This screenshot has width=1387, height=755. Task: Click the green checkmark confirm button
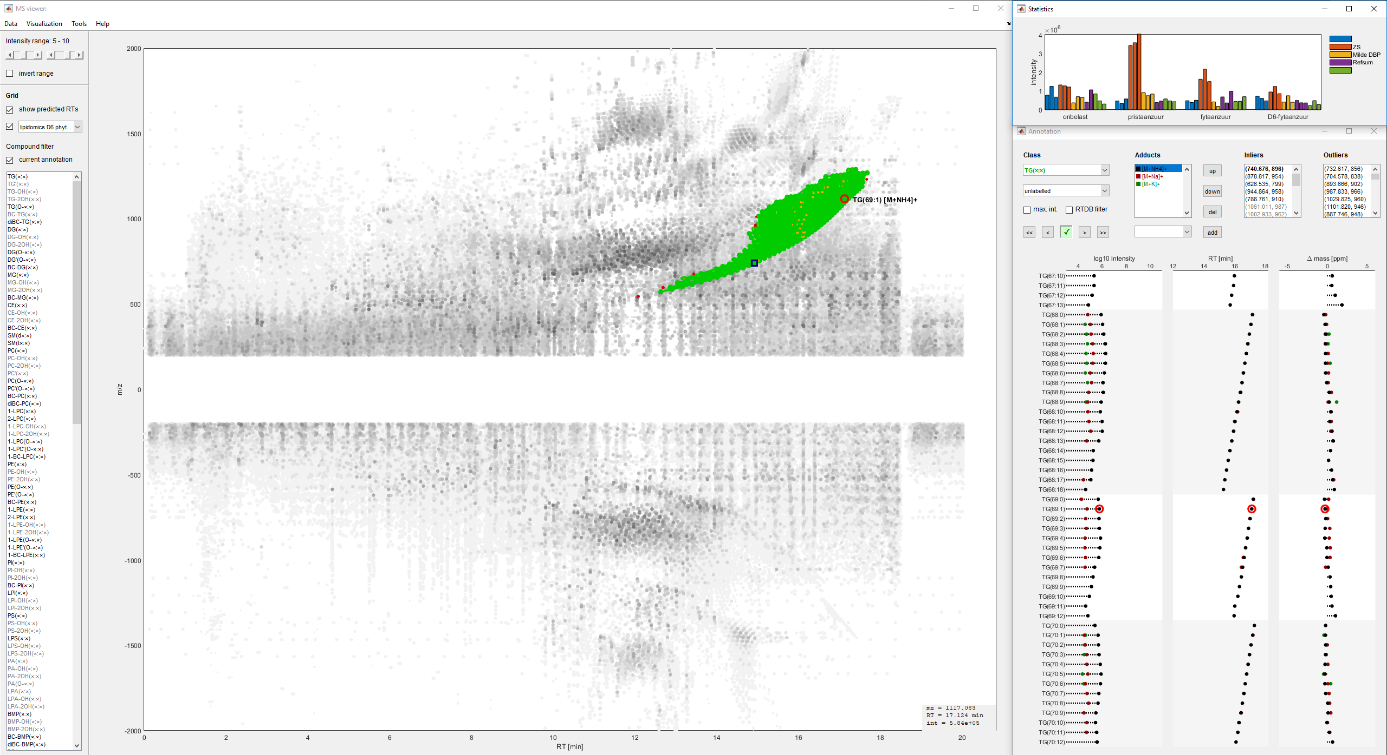tap(1066, 232)
